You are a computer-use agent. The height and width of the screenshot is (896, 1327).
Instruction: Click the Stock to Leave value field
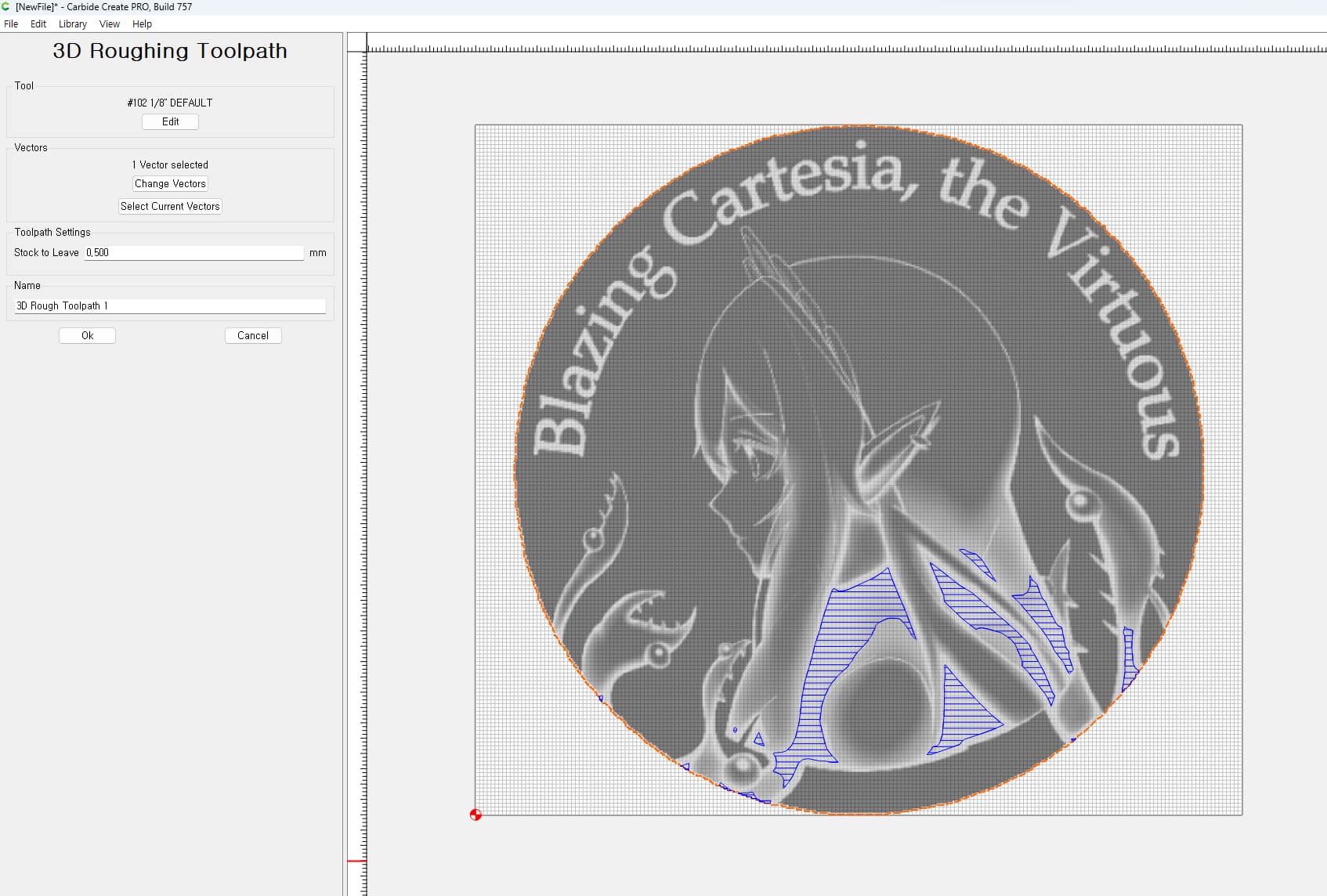(x=193, y=252)
